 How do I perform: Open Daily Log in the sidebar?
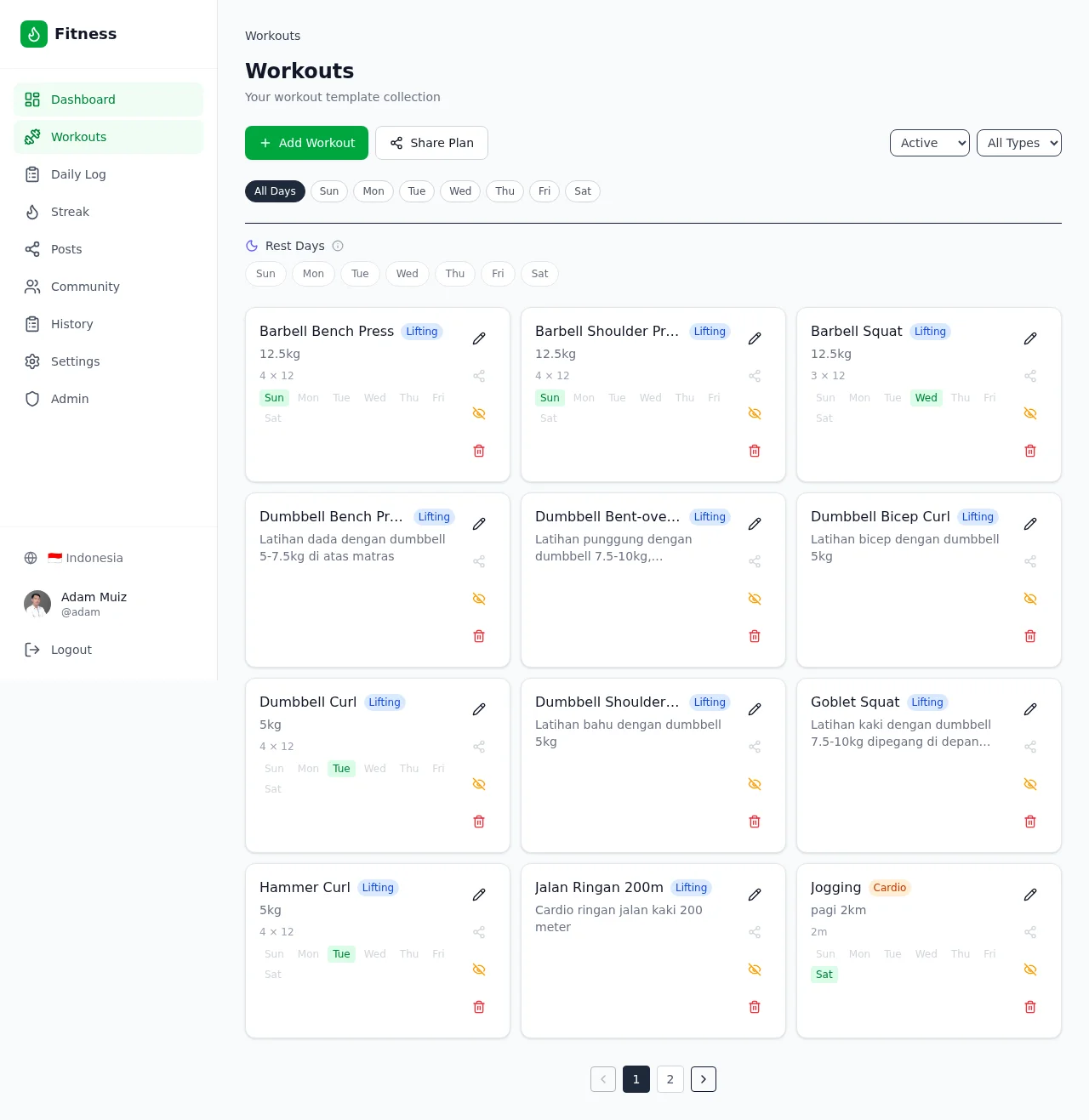(x=108, y=174)
